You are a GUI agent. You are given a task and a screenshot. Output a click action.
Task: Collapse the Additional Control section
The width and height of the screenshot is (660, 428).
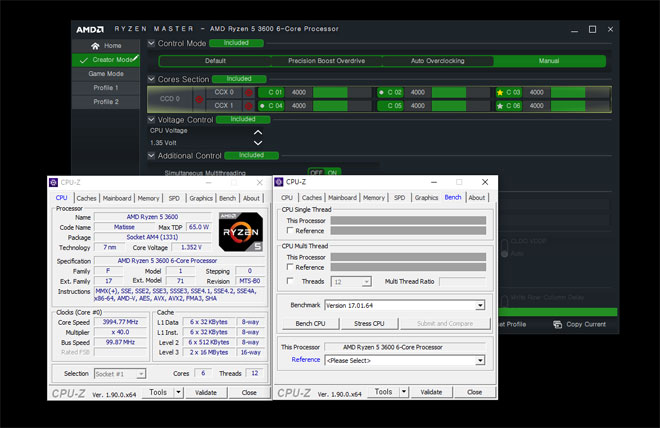(x=151, y=155)
